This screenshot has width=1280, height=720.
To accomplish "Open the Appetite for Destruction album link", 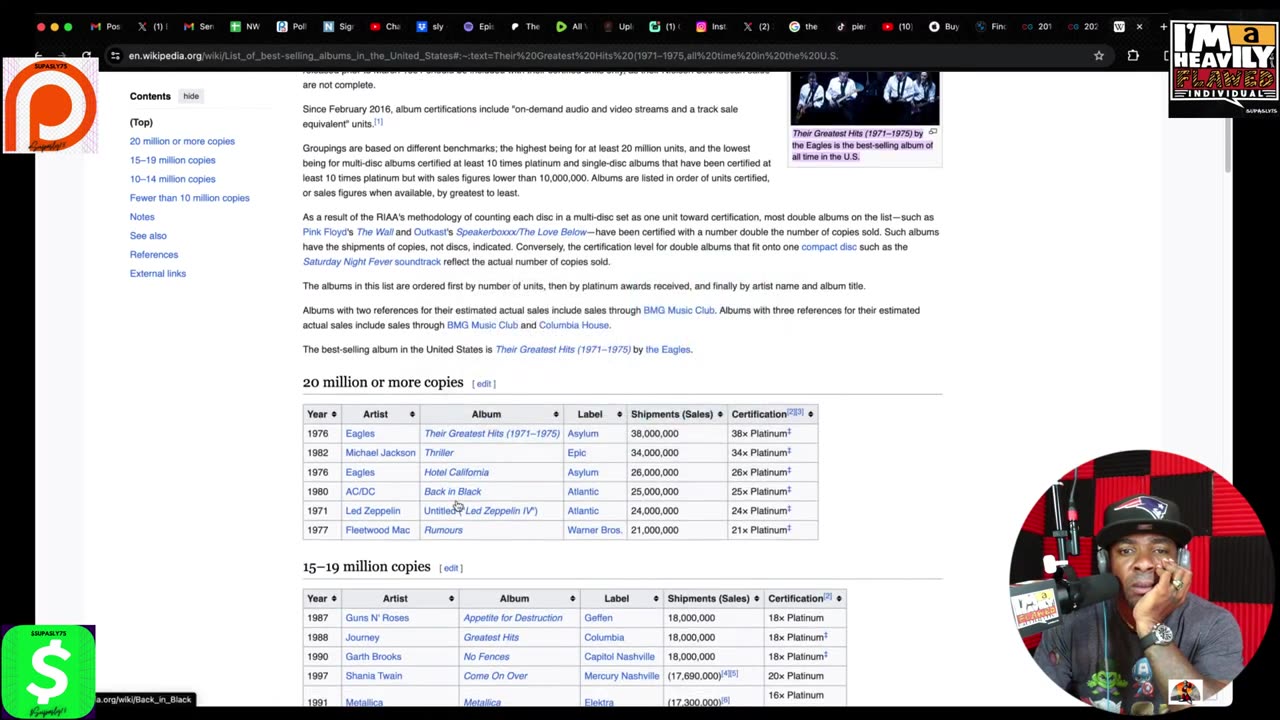I will pyautogui.click(x=513, y=618).
